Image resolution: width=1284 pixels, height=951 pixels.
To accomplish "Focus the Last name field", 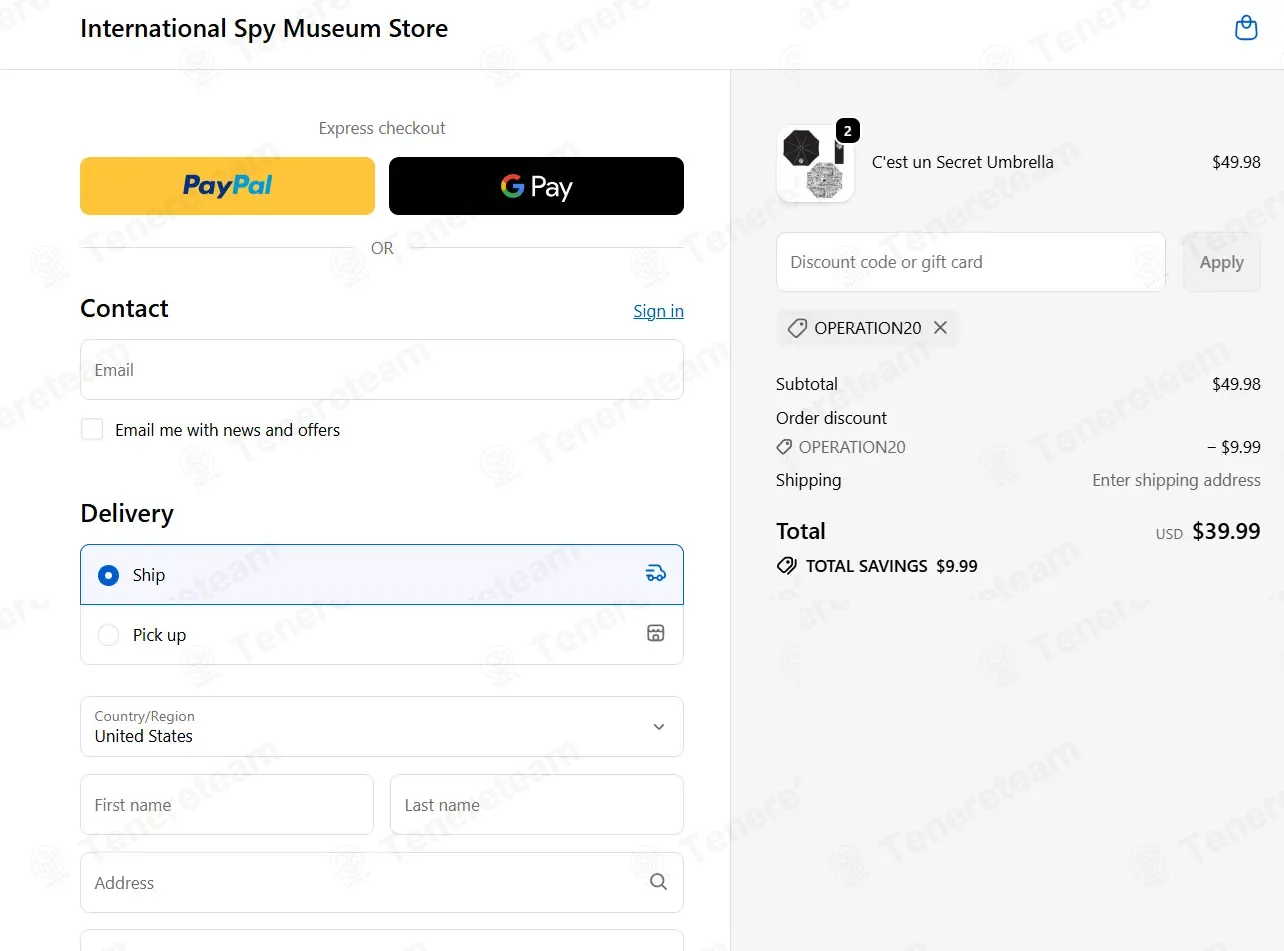I will pos(537,805).
